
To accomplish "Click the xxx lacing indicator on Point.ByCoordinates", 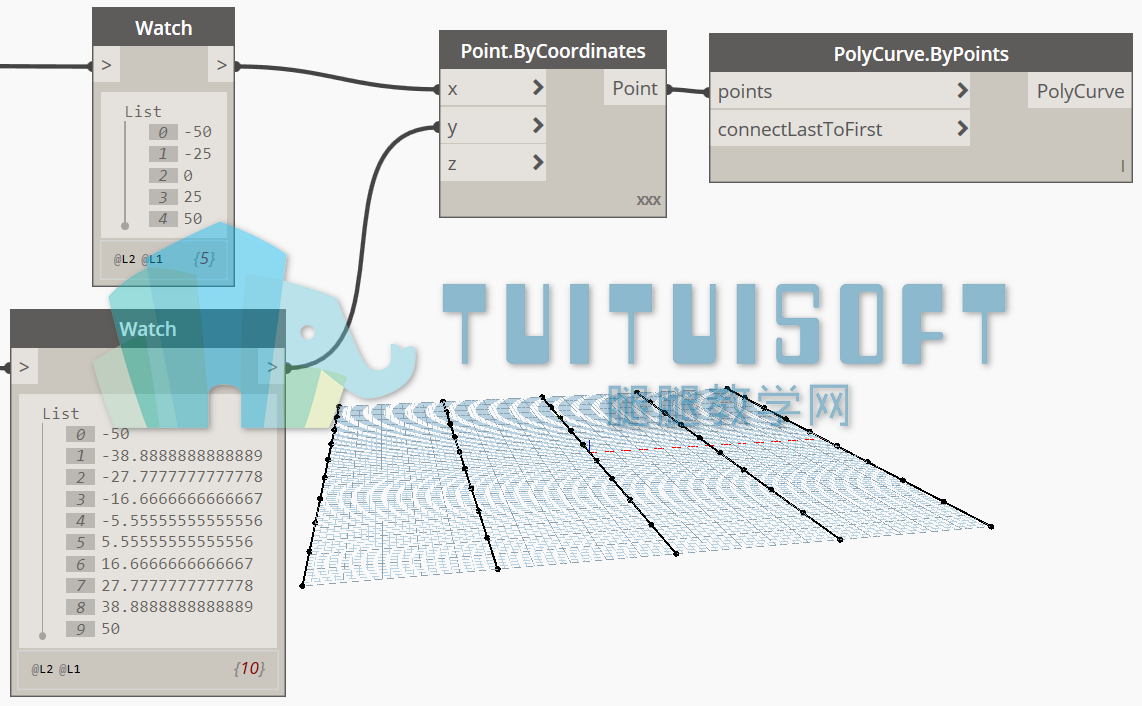I will 648,200.
